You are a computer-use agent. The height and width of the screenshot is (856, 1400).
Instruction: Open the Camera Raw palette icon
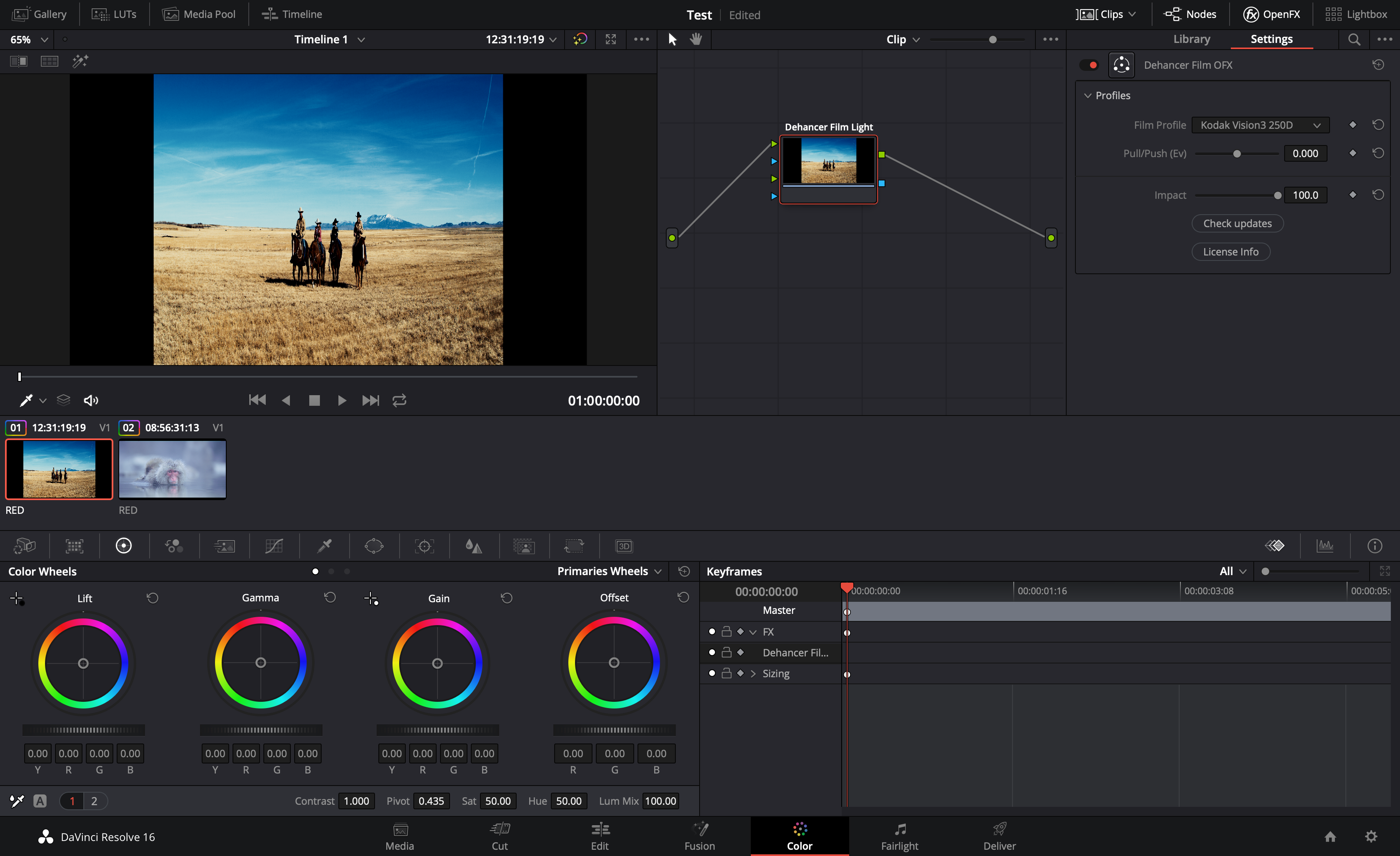point(25,546)
